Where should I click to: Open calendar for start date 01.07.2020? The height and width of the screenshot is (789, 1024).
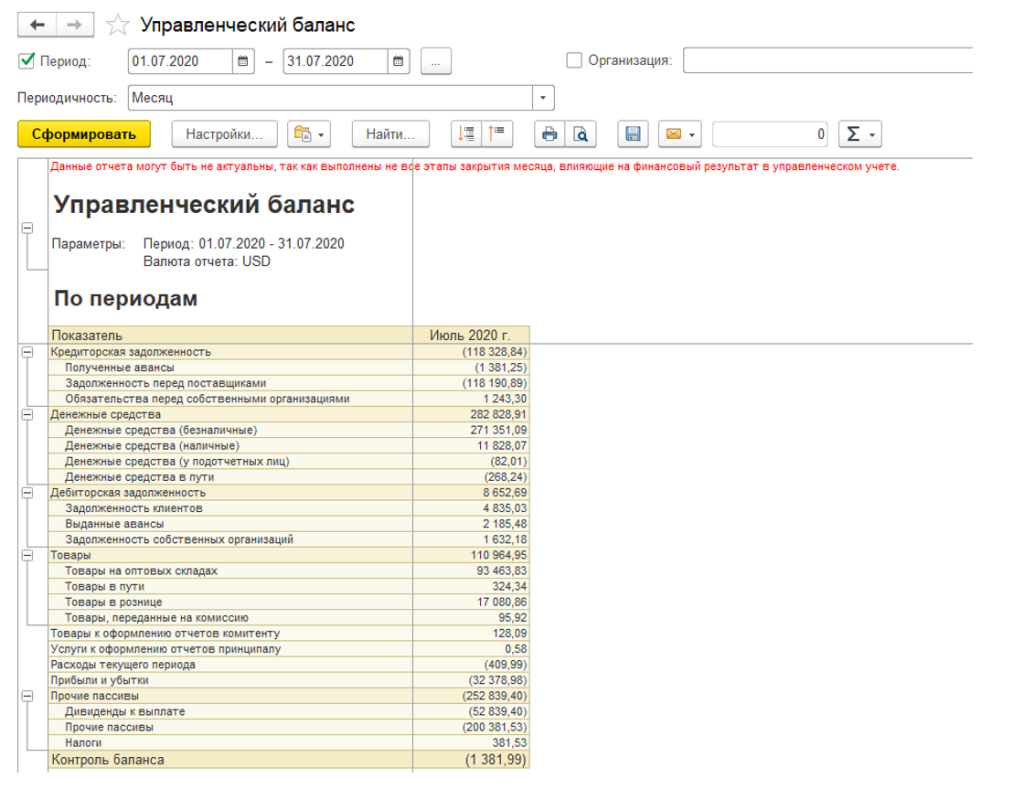coord(243,61)
